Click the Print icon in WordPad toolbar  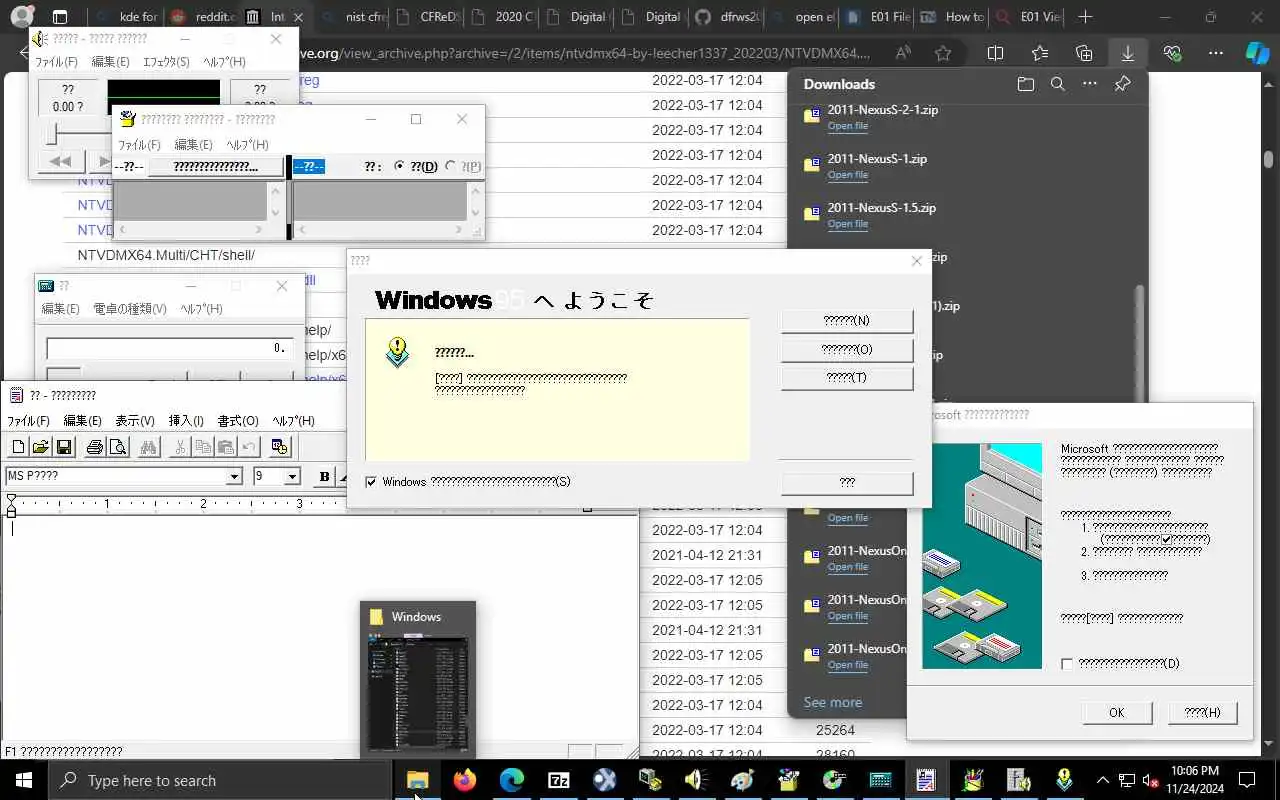click(x=95, y=447)
